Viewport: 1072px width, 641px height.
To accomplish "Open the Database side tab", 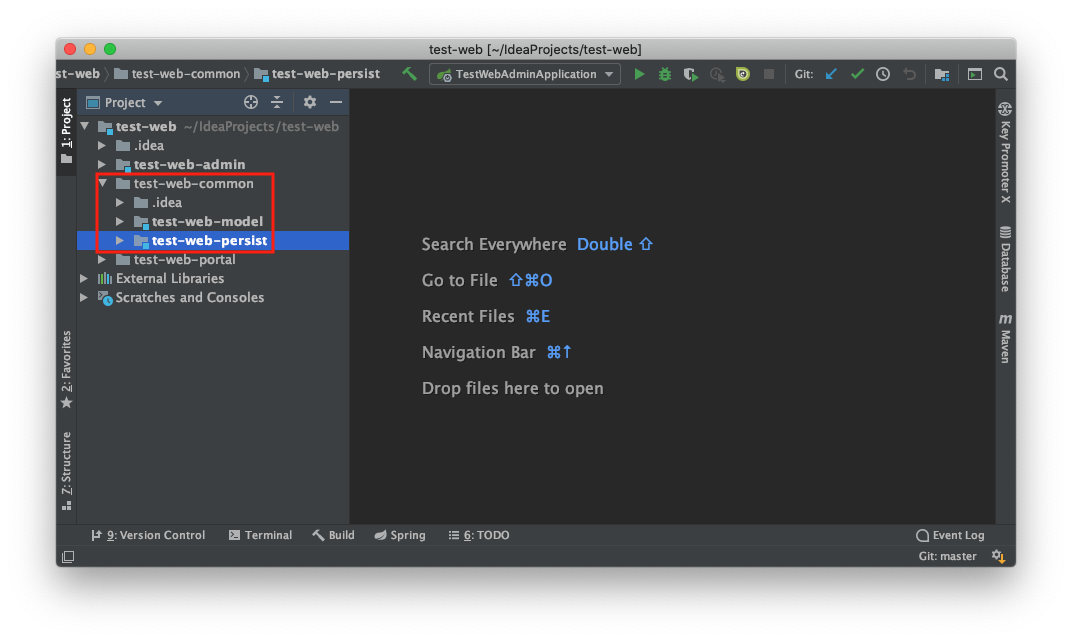I will [1005, 259].
